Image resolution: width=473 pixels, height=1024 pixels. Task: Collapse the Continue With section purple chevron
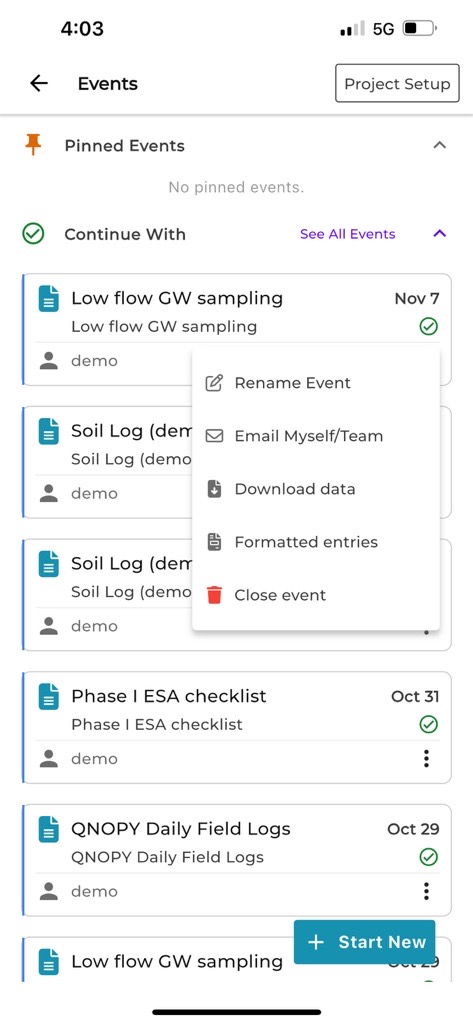click(x=440, y=233)
